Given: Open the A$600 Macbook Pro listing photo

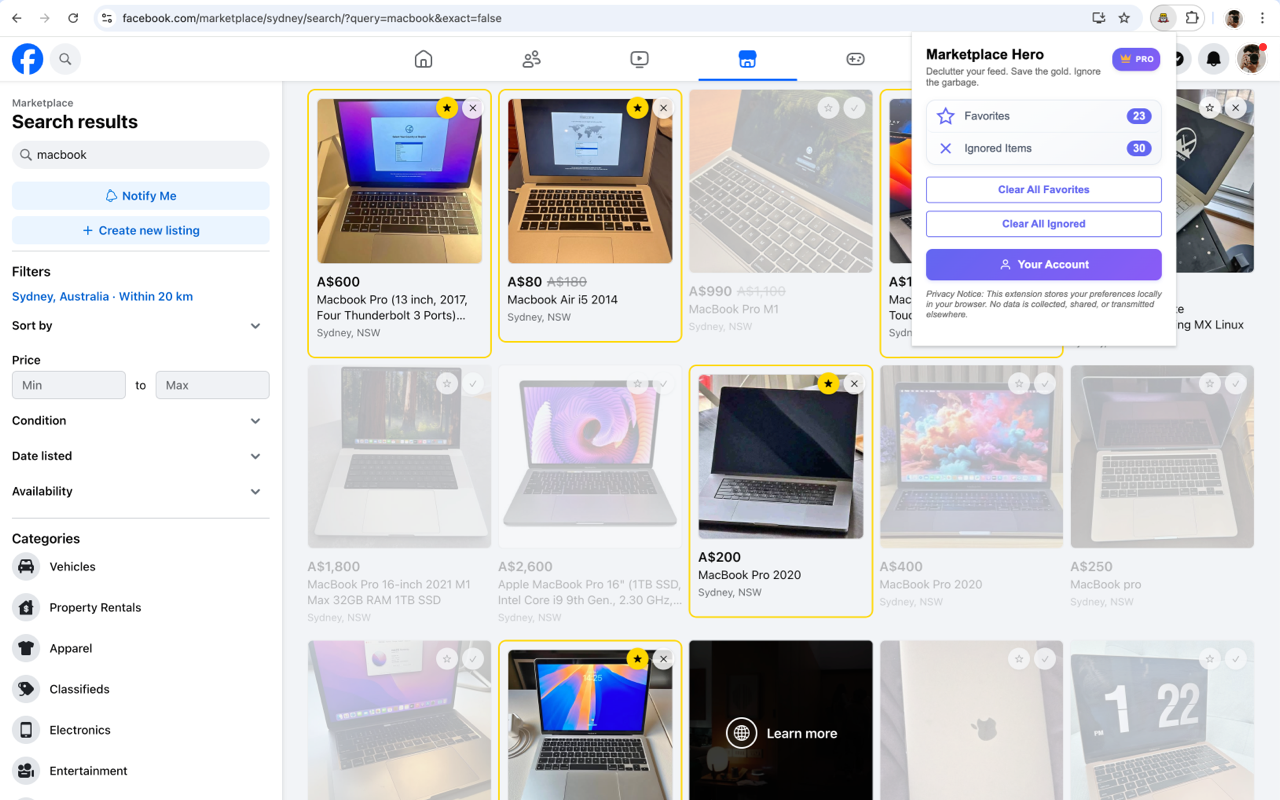Looking at the screenshot, I should click(x=399, y=181).
